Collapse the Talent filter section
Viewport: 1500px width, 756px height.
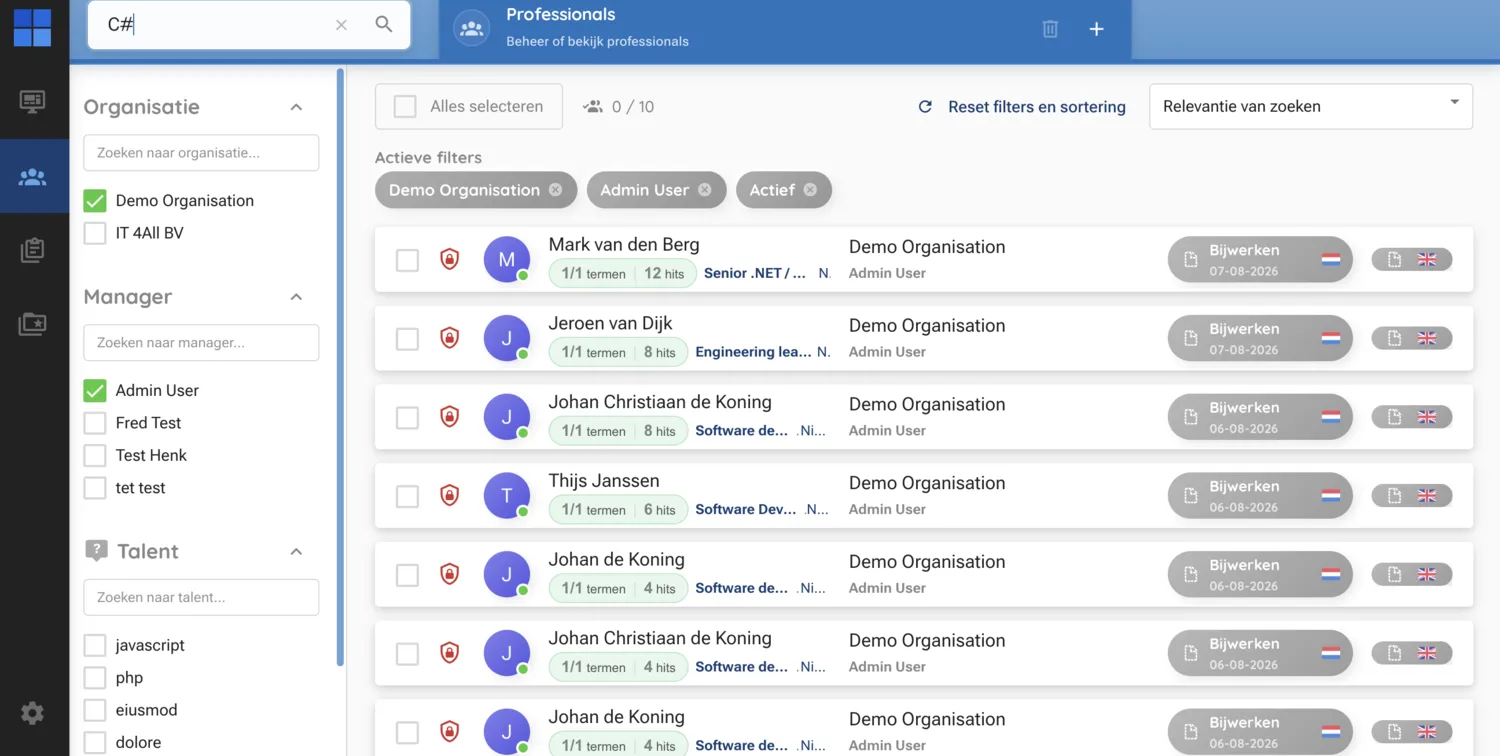coord(296,551)
